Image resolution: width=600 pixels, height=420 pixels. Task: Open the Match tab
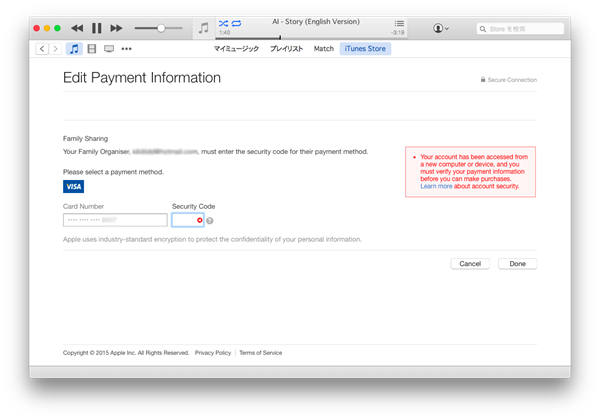[x=324, y=49]
